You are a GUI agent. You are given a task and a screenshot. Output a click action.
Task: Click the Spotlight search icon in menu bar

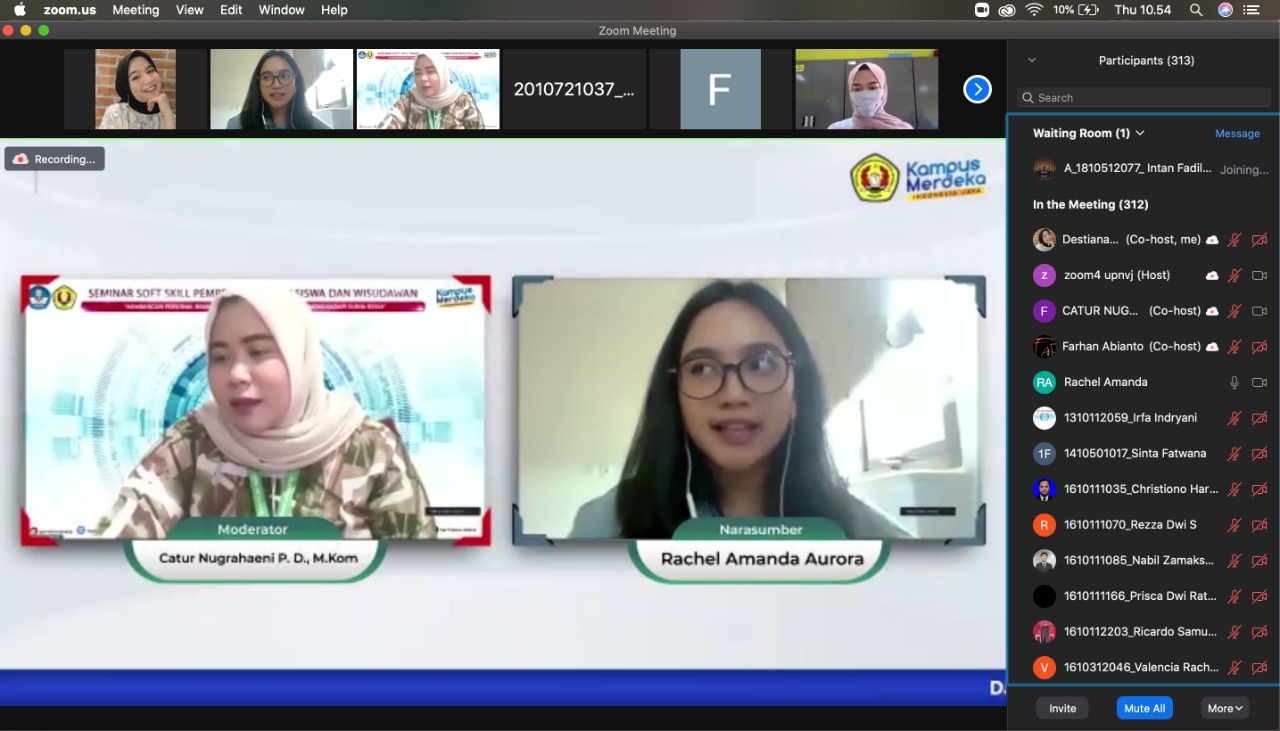coord(1196,10)
